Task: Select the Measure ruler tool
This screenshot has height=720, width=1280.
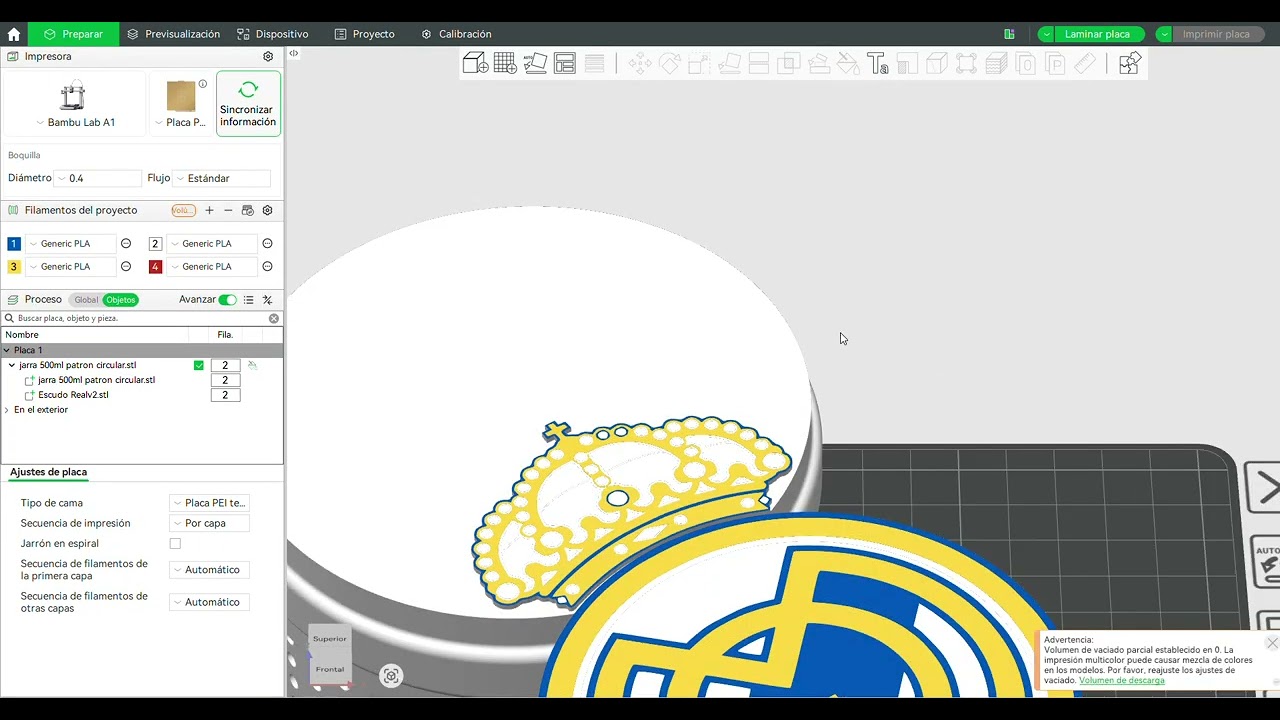Action: click(1085, 64)
